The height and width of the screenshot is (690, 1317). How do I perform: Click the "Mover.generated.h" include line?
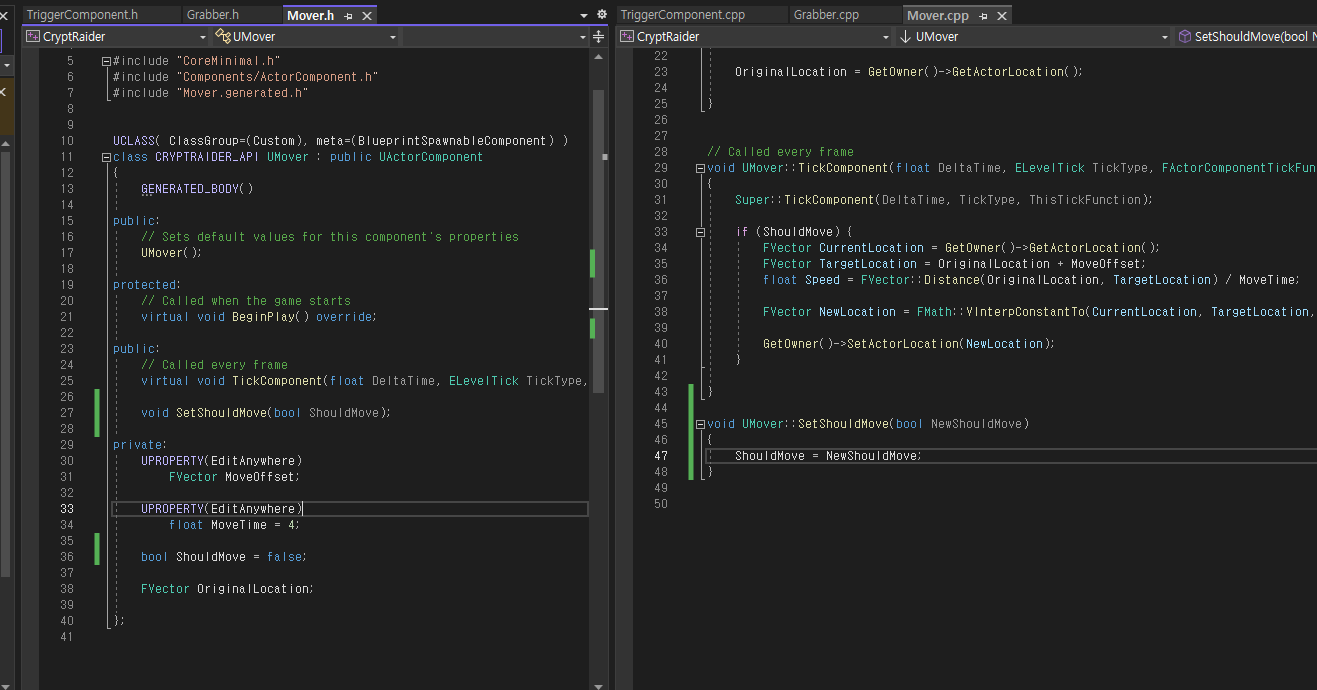(210, 93)
